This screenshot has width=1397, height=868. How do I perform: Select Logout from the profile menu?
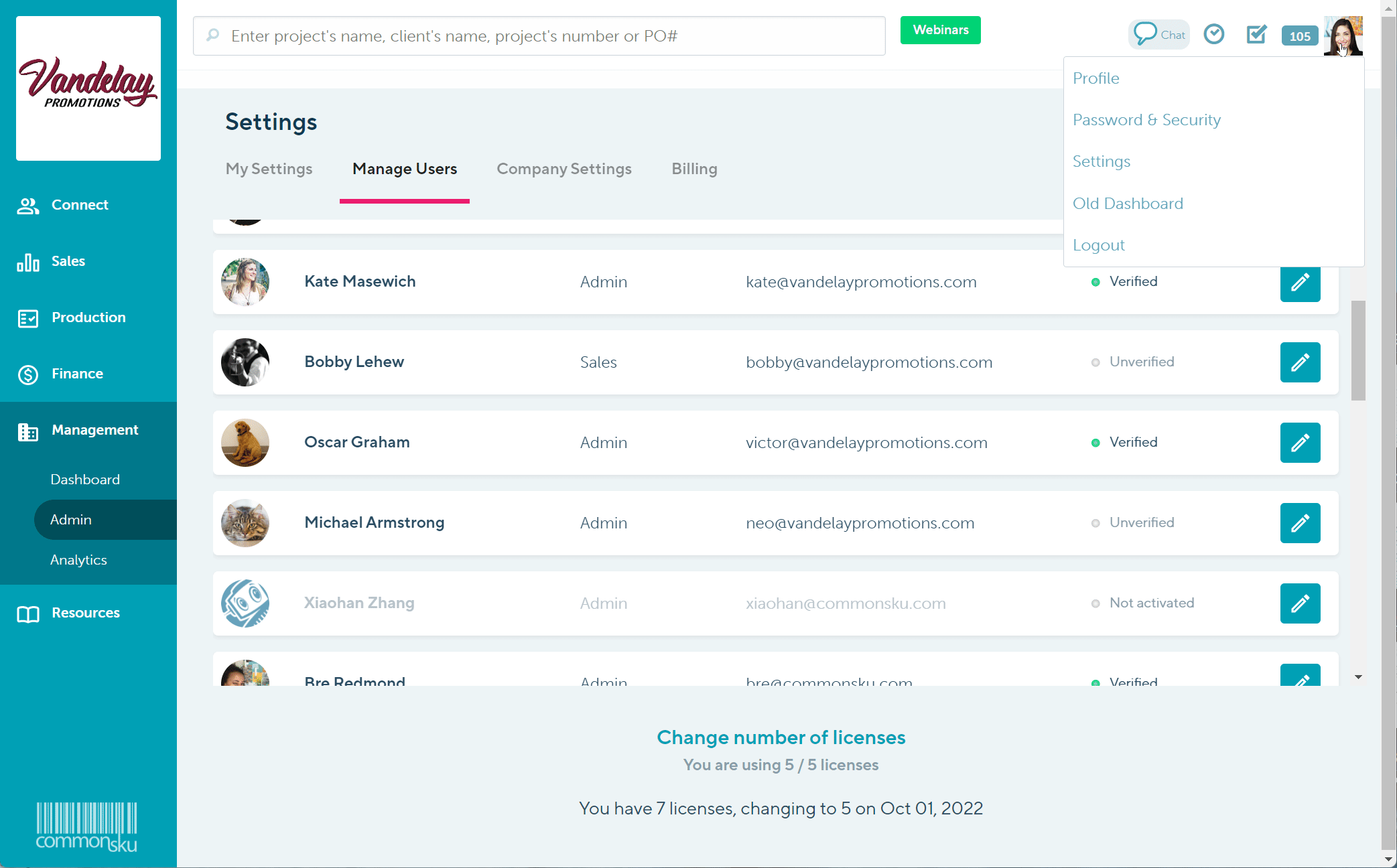[x=1099, y=244]
